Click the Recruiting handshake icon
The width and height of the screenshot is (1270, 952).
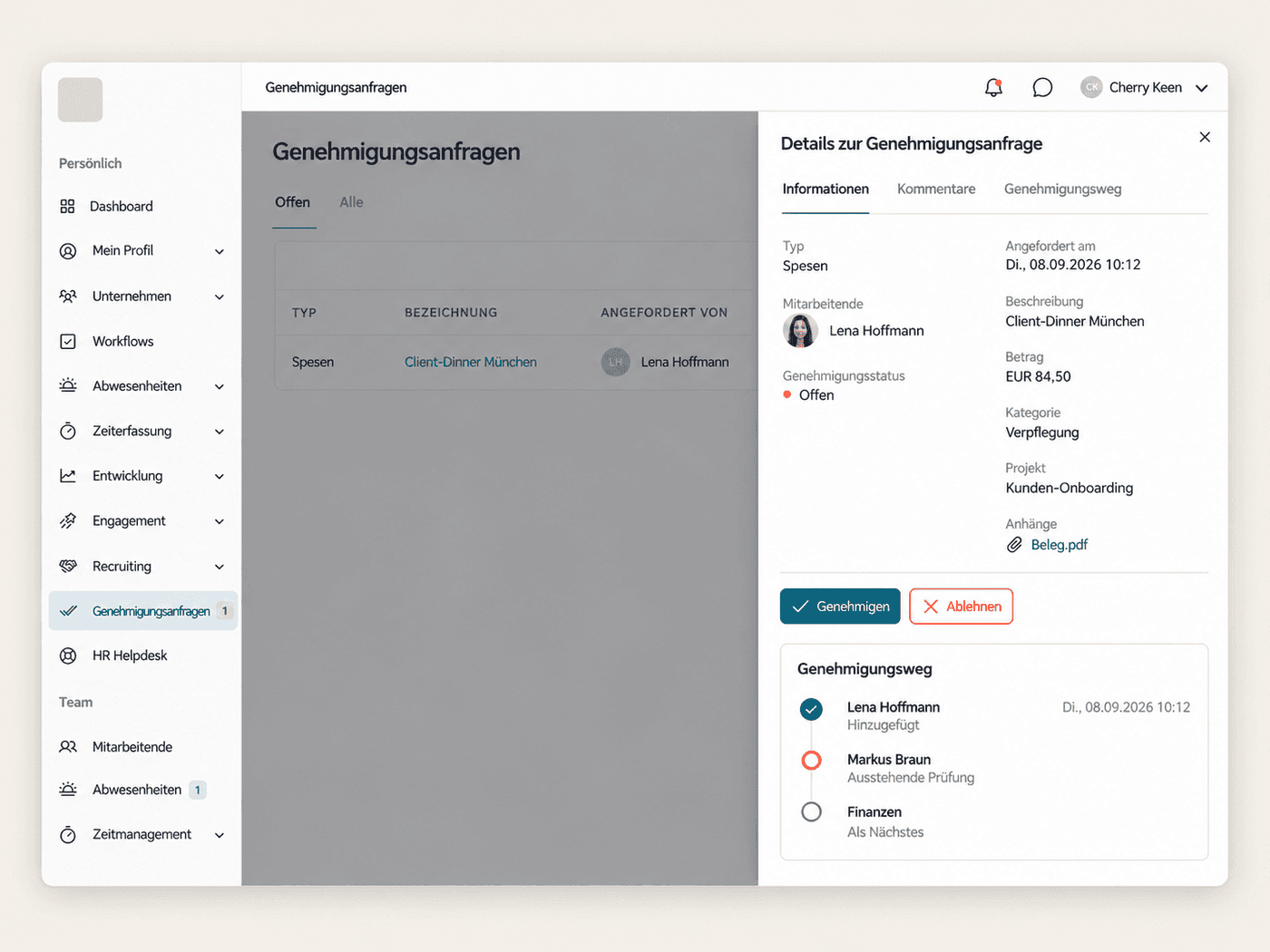tap(68, 567)
